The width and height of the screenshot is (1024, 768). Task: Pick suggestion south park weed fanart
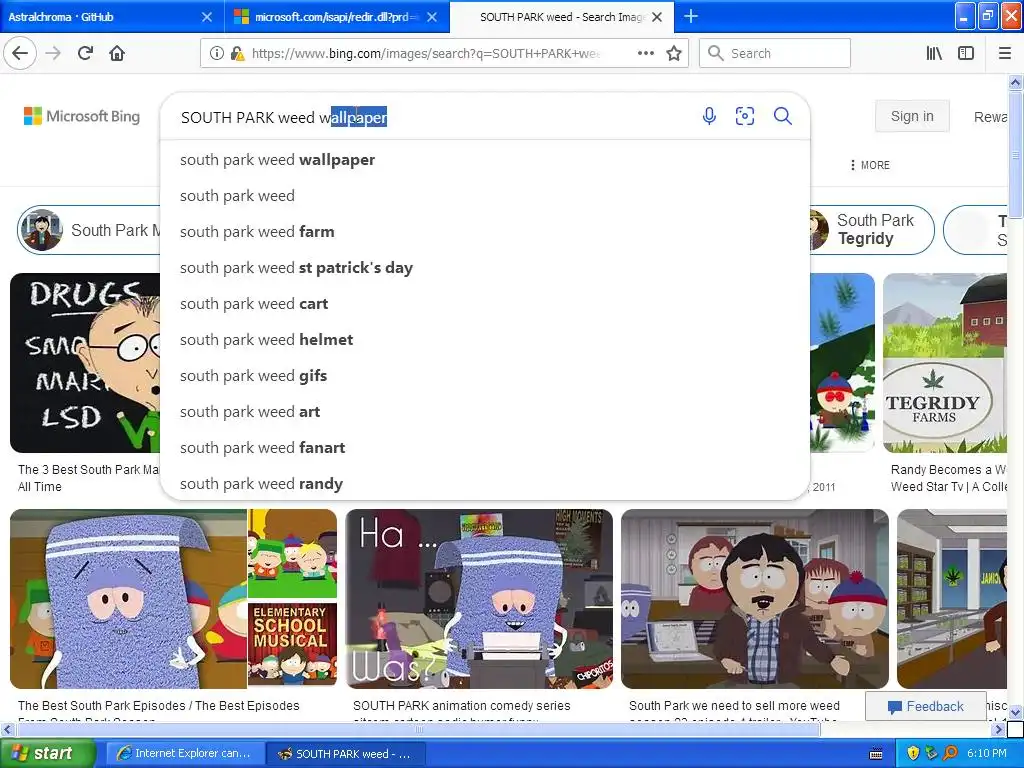pos(485,447)
